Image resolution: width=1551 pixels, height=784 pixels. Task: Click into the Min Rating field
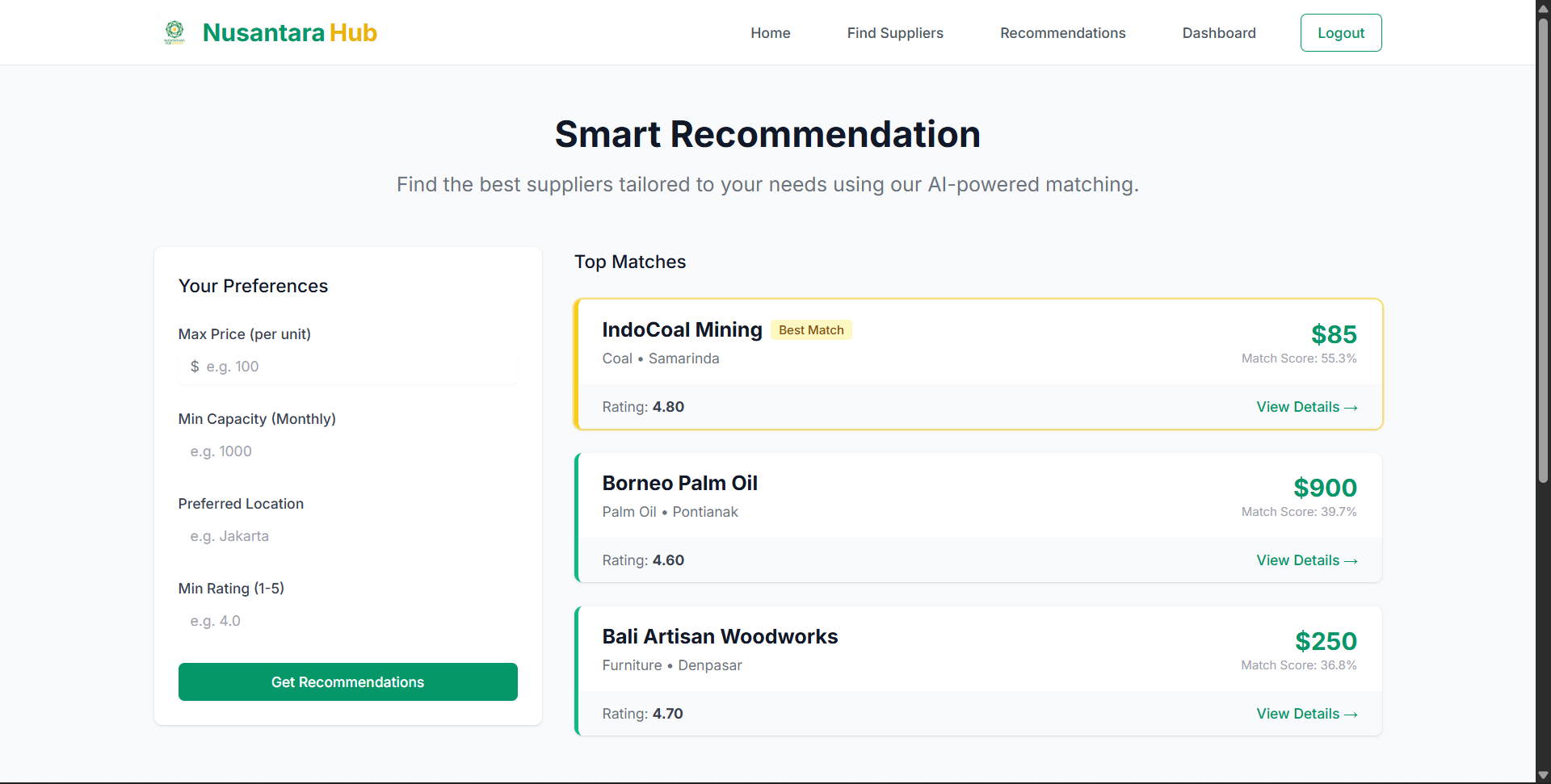347,621
